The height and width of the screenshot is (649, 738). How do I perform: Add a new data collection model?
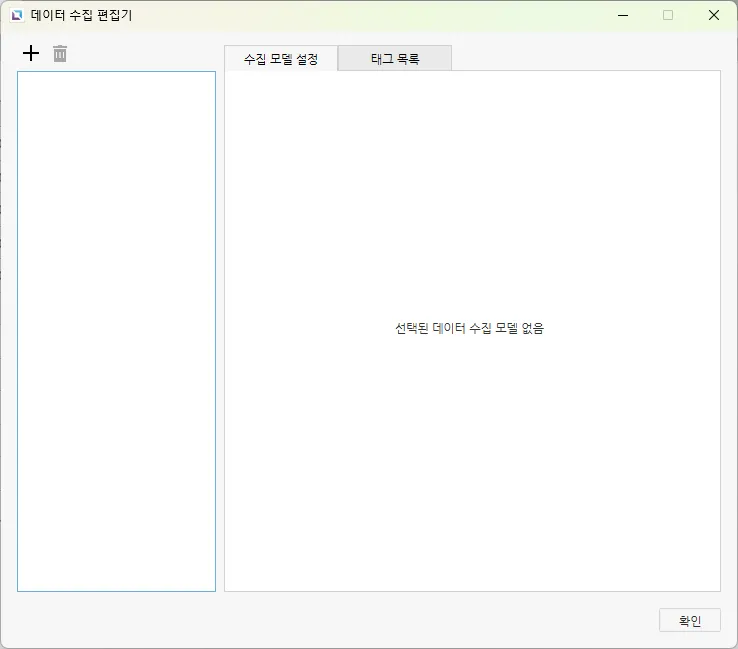pyautogui.click(x=31, y=53)
